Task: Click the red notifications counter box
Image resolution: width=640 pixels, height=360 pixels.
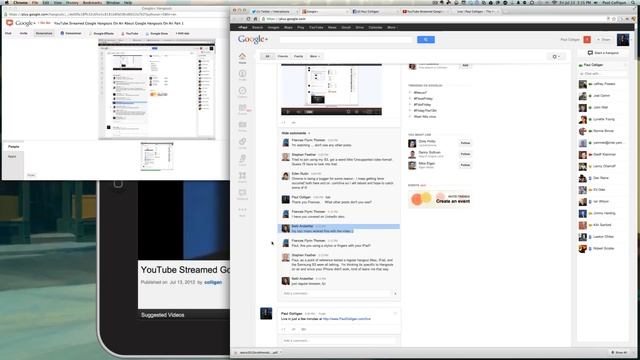Action: pos(587,40)
